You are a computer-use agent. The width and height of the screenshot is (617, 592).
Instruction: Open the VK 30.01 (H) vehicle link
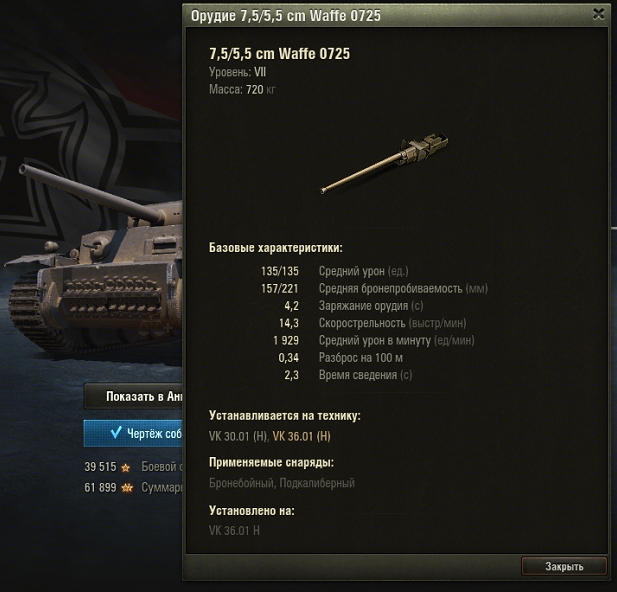(x=238, y=436)
